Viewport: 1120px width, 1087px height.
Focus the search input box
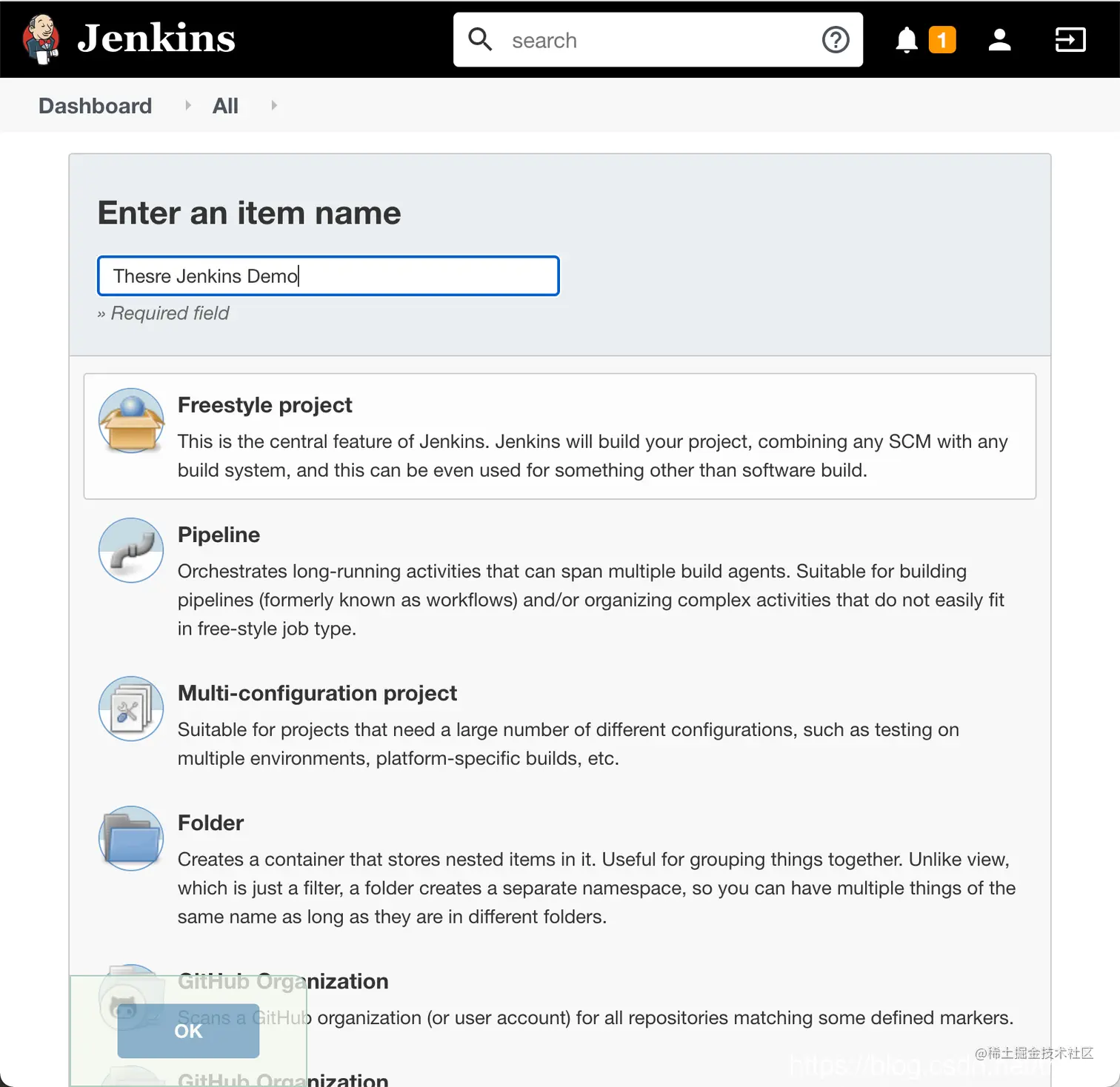tap(658, 40)
